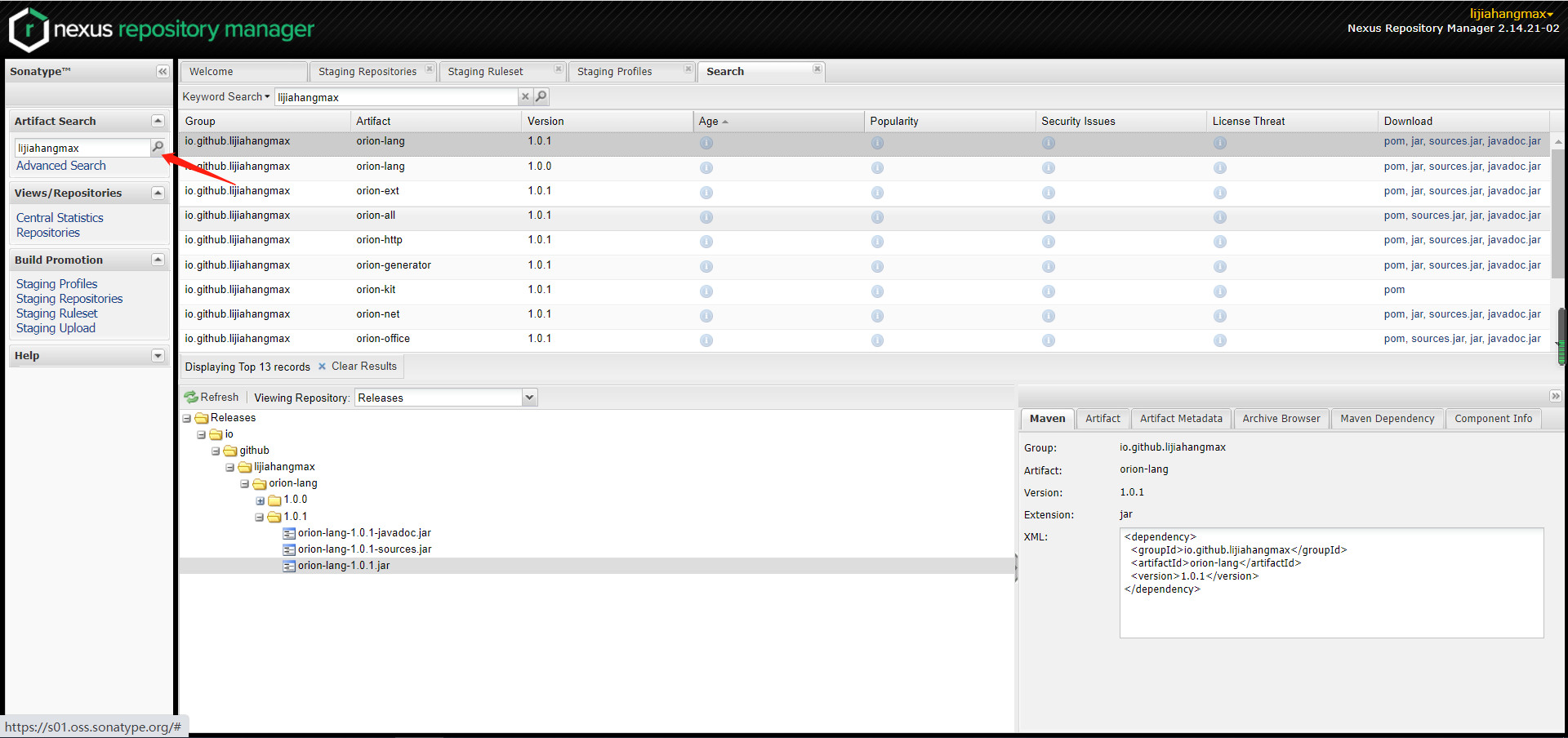Open the Repositories link

click(x=48, y=233)
